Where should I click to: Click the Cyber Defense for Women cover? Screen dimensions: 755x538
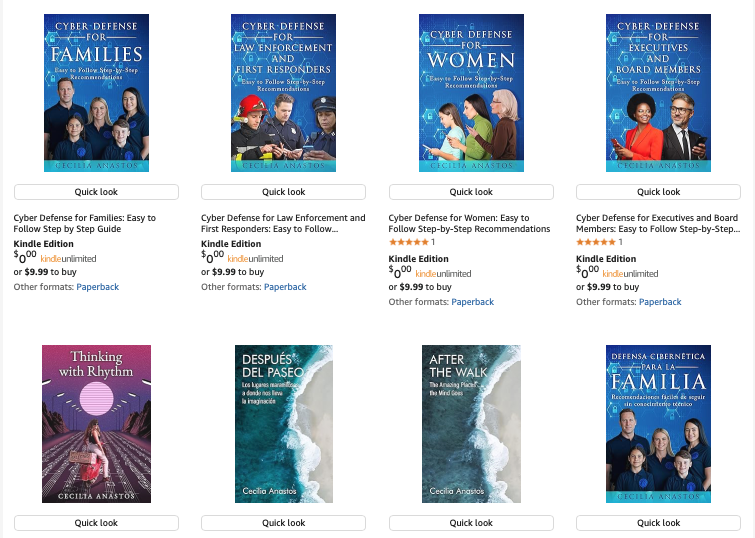coord(471,93)
